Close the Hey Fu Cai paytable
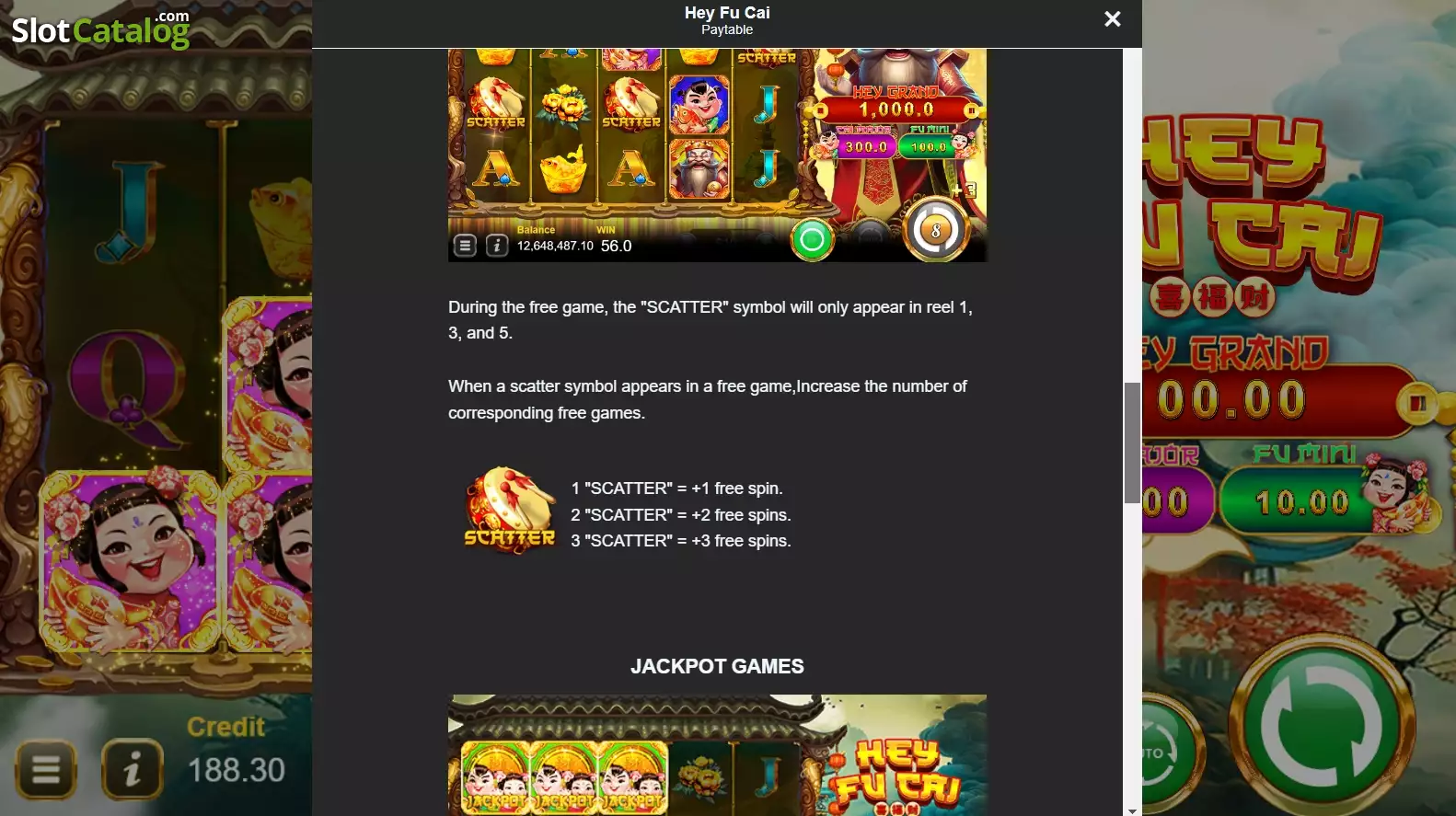1456x816 pixels. click(x=1112, y=19)
